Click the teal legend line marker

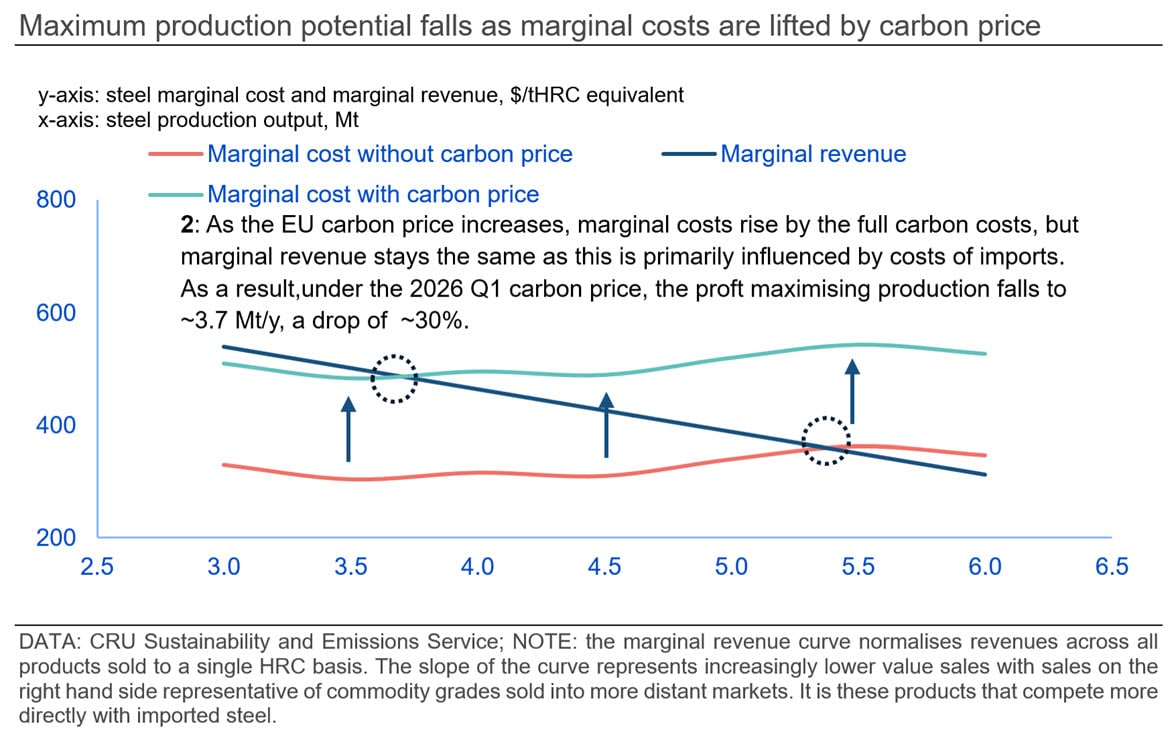[176, 195]
